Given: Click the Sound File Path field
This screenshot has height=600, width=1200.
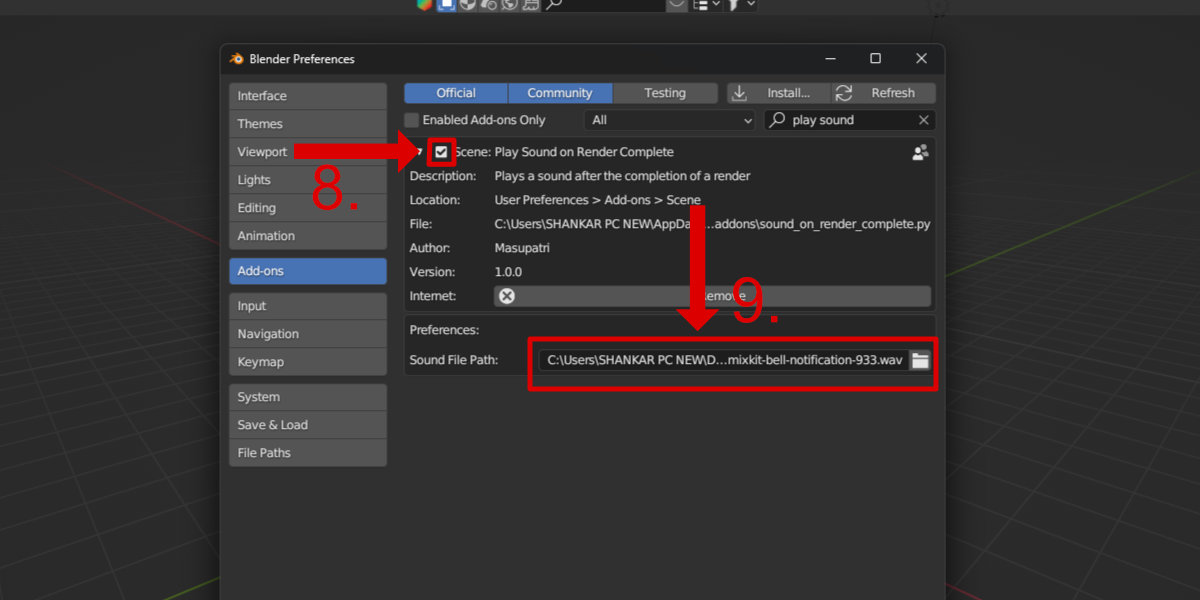Looking at the screenshot, I should point(724,360).
